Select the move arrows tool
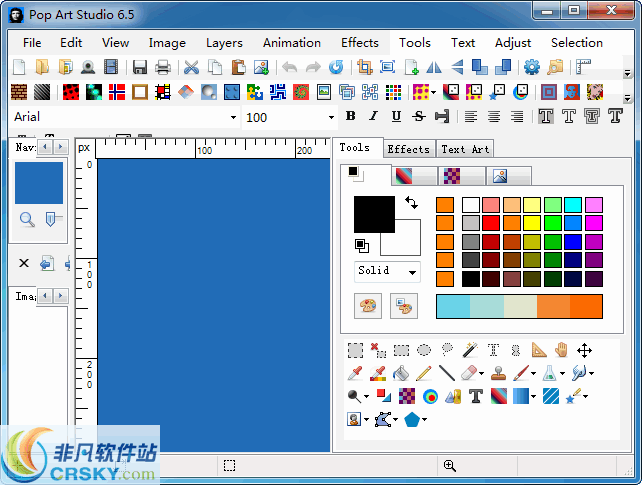This screenshot has height=485, width=642. point(584,350)
